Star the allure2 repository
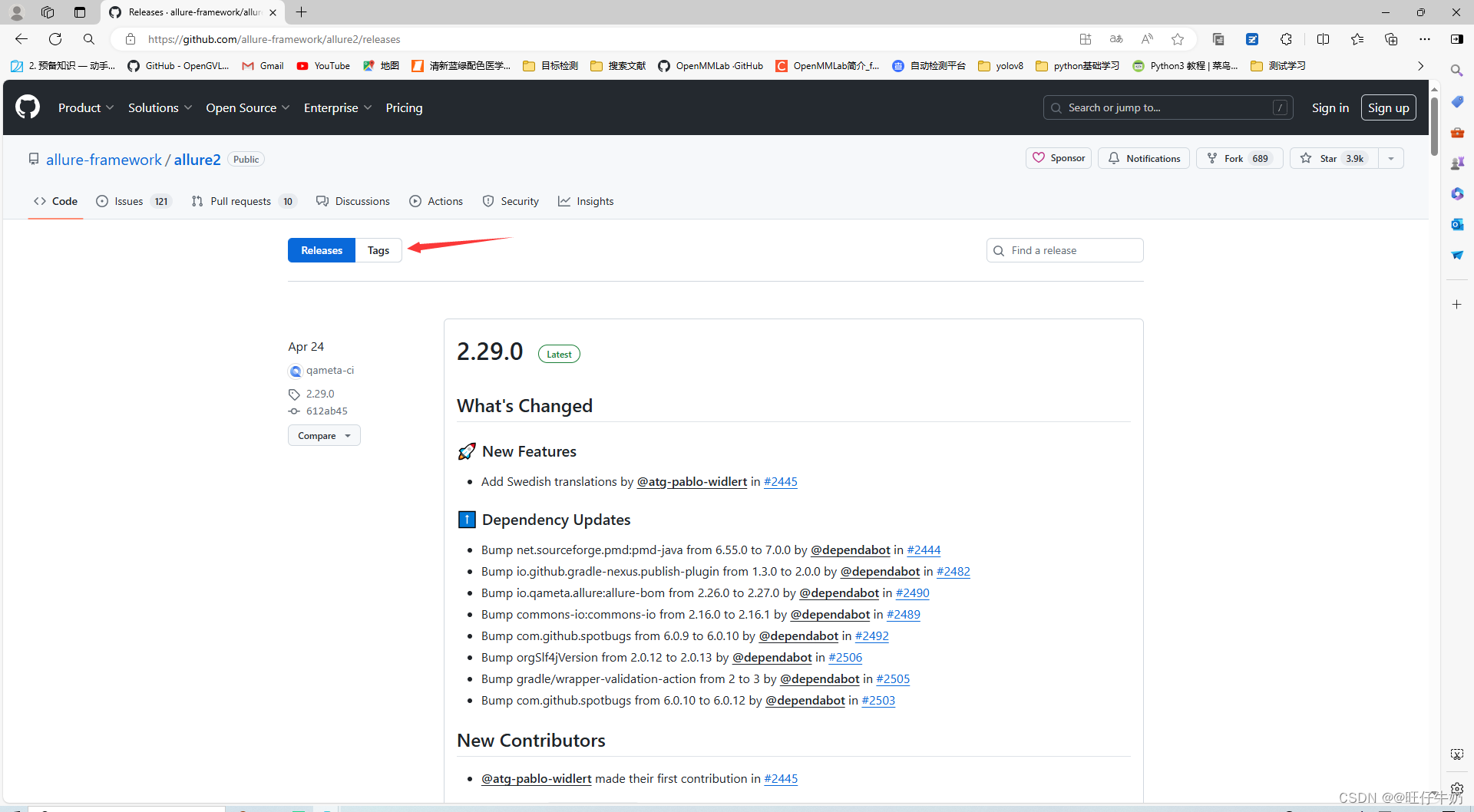1474x812 pixels. click(x=1334, y=158)
